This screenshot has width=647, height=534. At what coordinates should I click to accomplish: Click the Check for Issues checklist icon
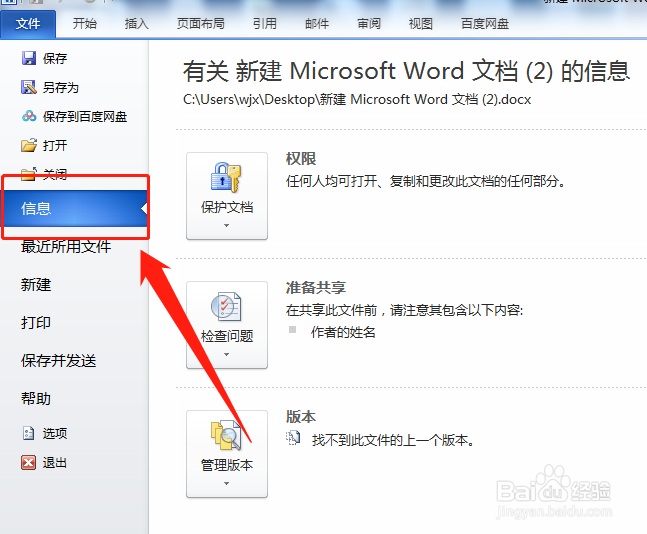[226, 307]
